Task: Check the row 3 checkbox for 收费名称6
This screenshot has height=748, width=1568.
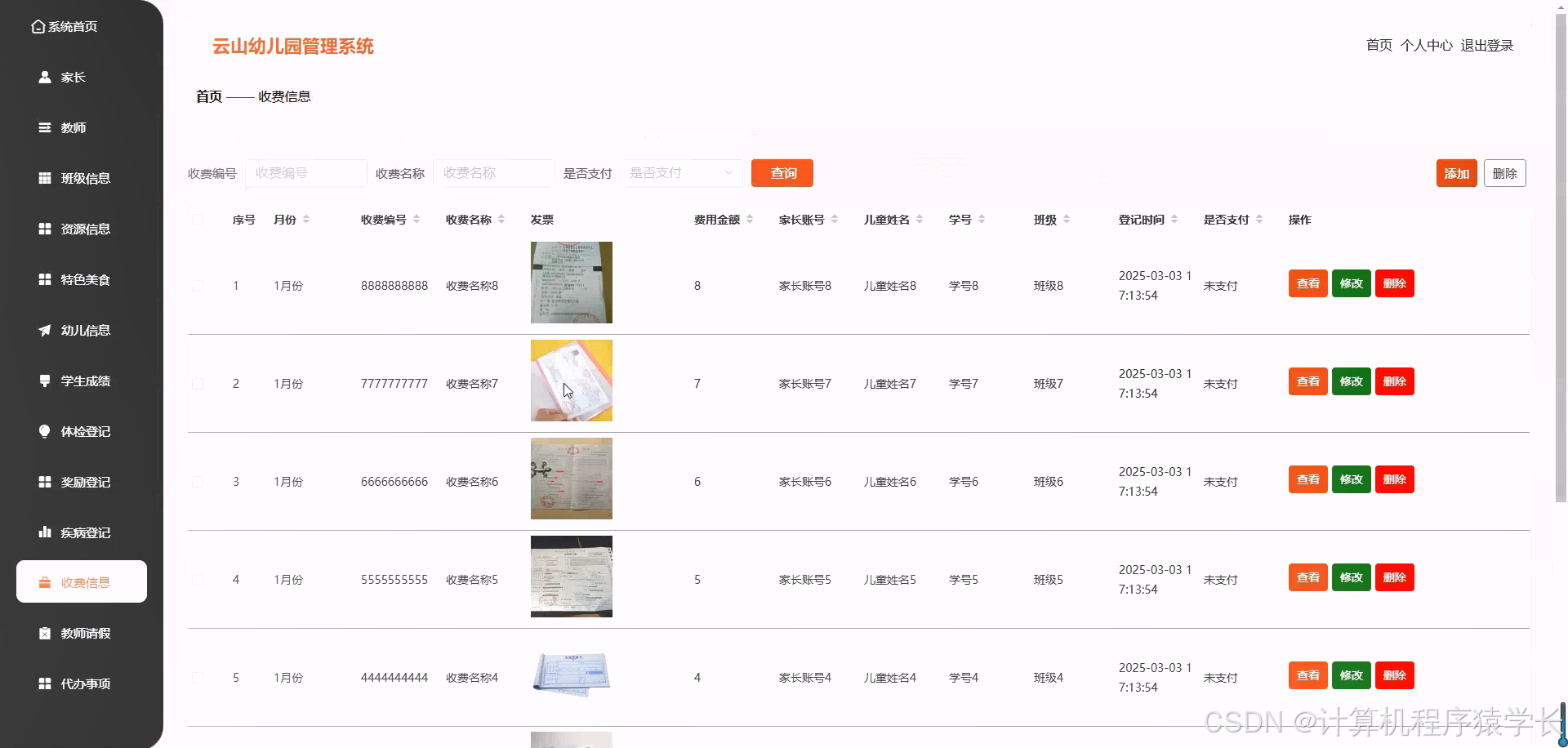Action: [x=198, y=482]
